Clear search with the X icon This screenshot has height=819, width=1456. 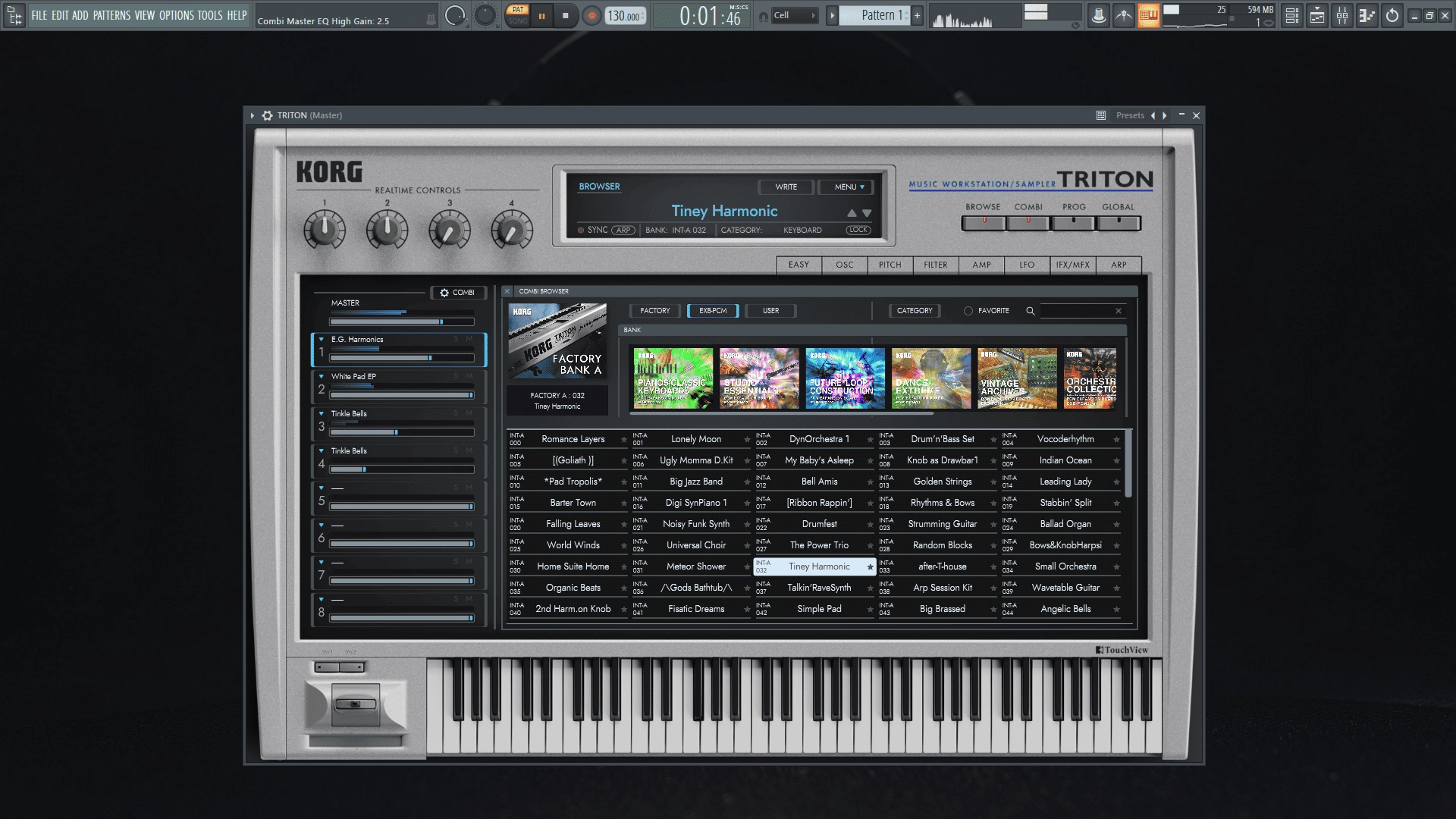1119,311
